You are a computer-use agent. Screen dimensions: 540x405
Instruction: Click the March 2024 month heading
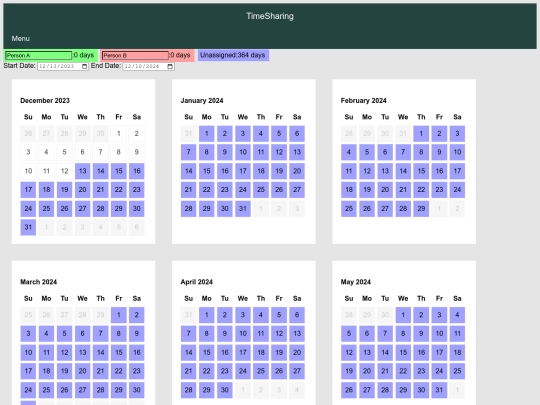[38, 282]
